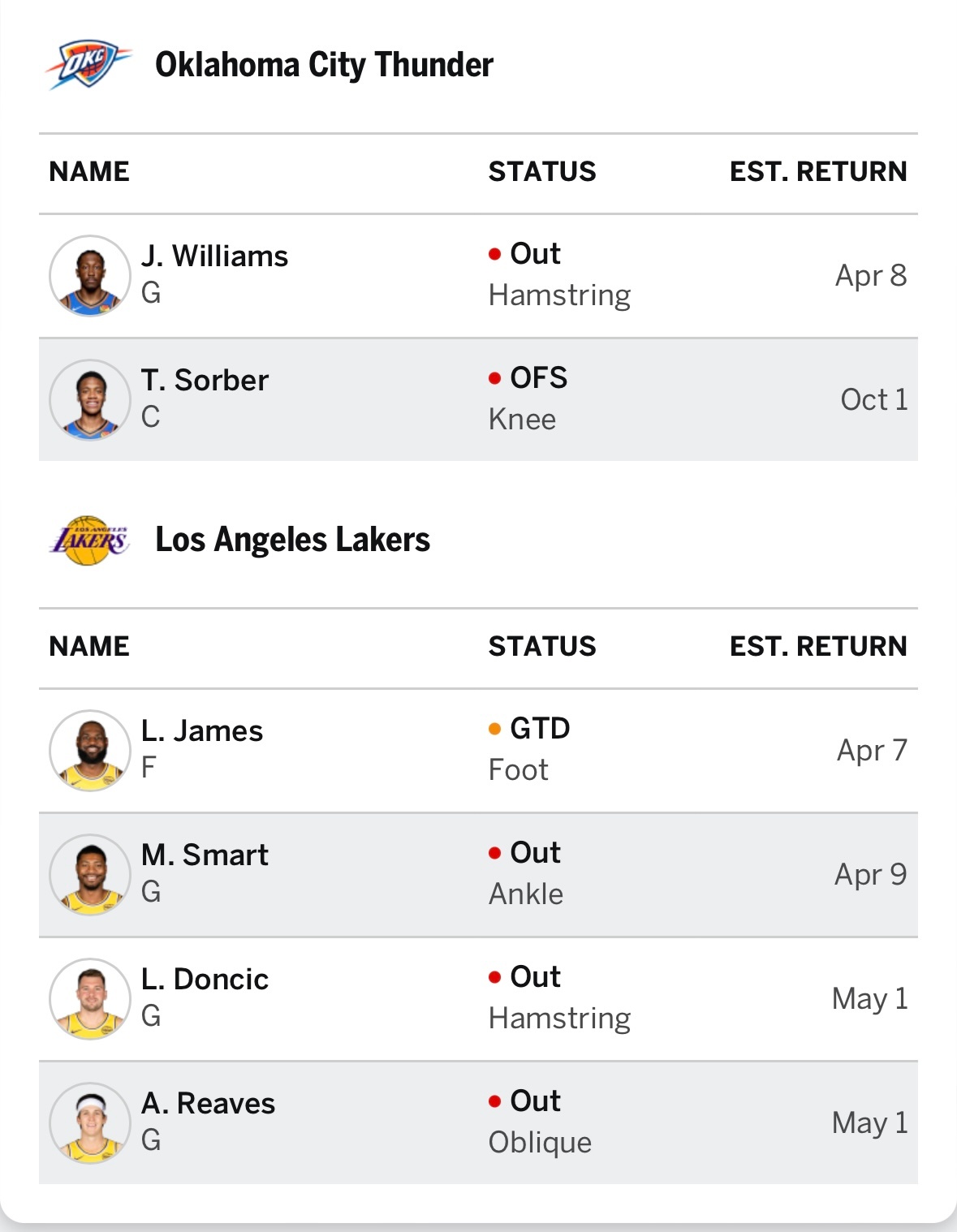Tap M. Smart's player headshot
Screen dimensions: 957x1232
(x=90, y=875)
